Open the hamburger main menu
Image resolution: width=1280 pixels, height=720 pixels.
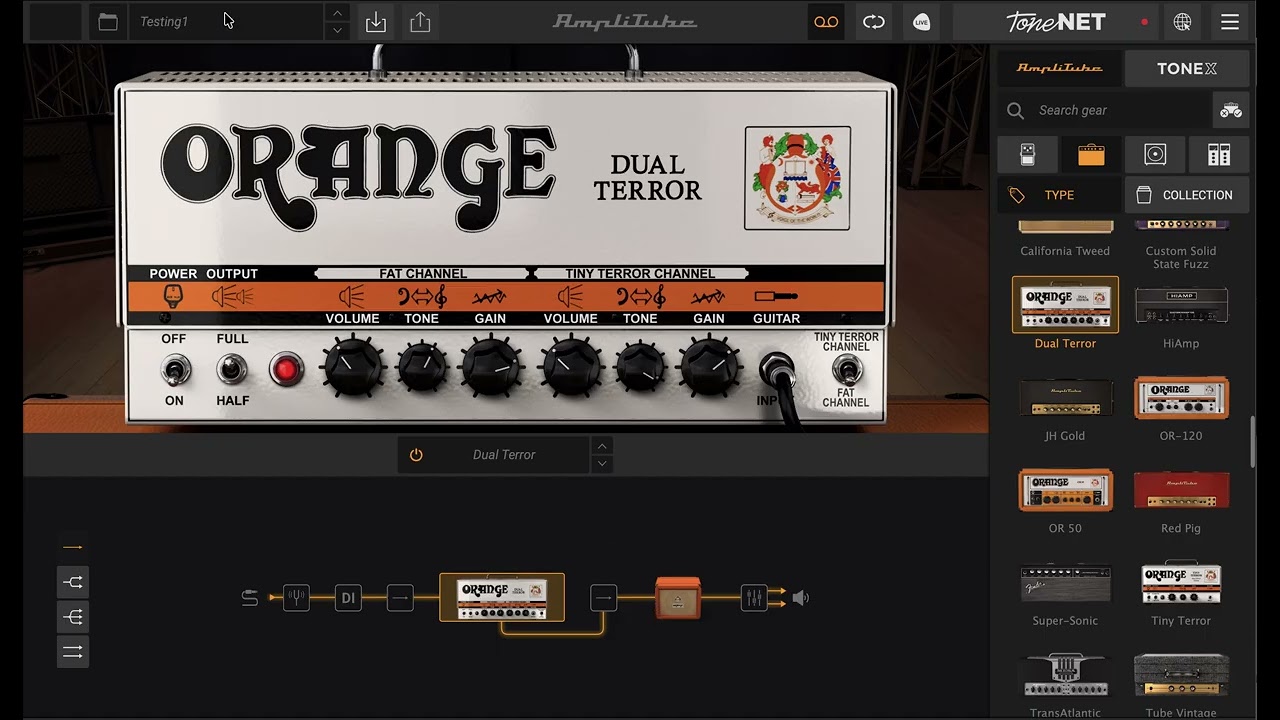click(x=1230, y=22)
